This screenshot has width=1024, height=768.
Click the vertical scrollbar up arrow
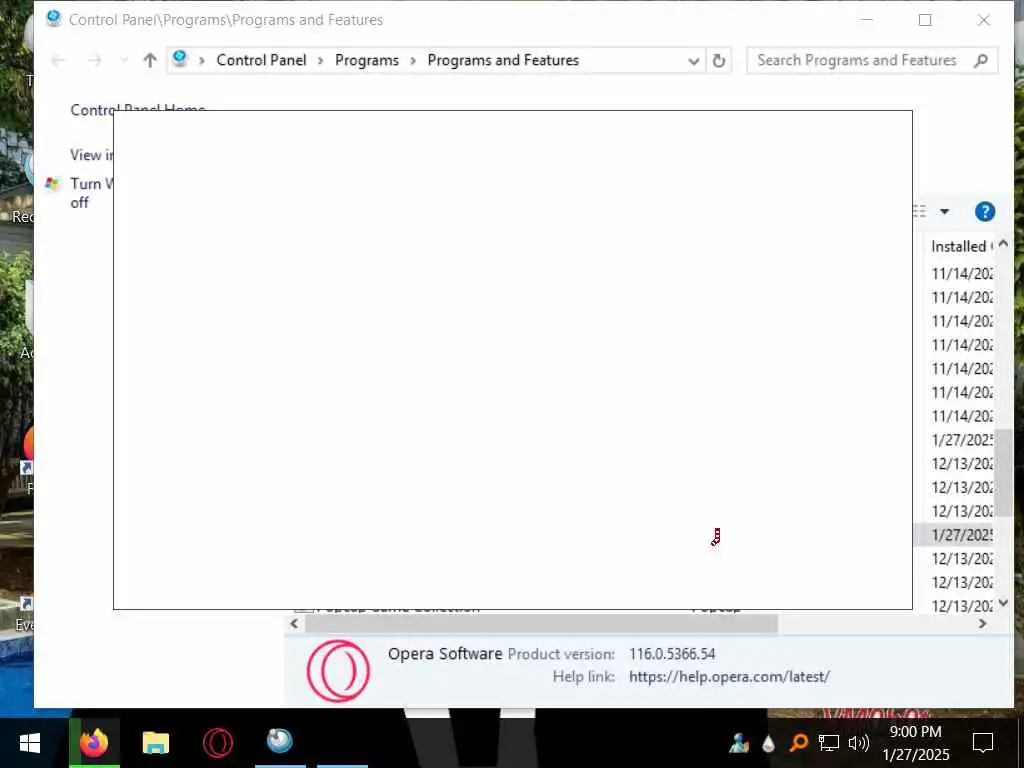pyautogui.click(x=1003, y=244)
